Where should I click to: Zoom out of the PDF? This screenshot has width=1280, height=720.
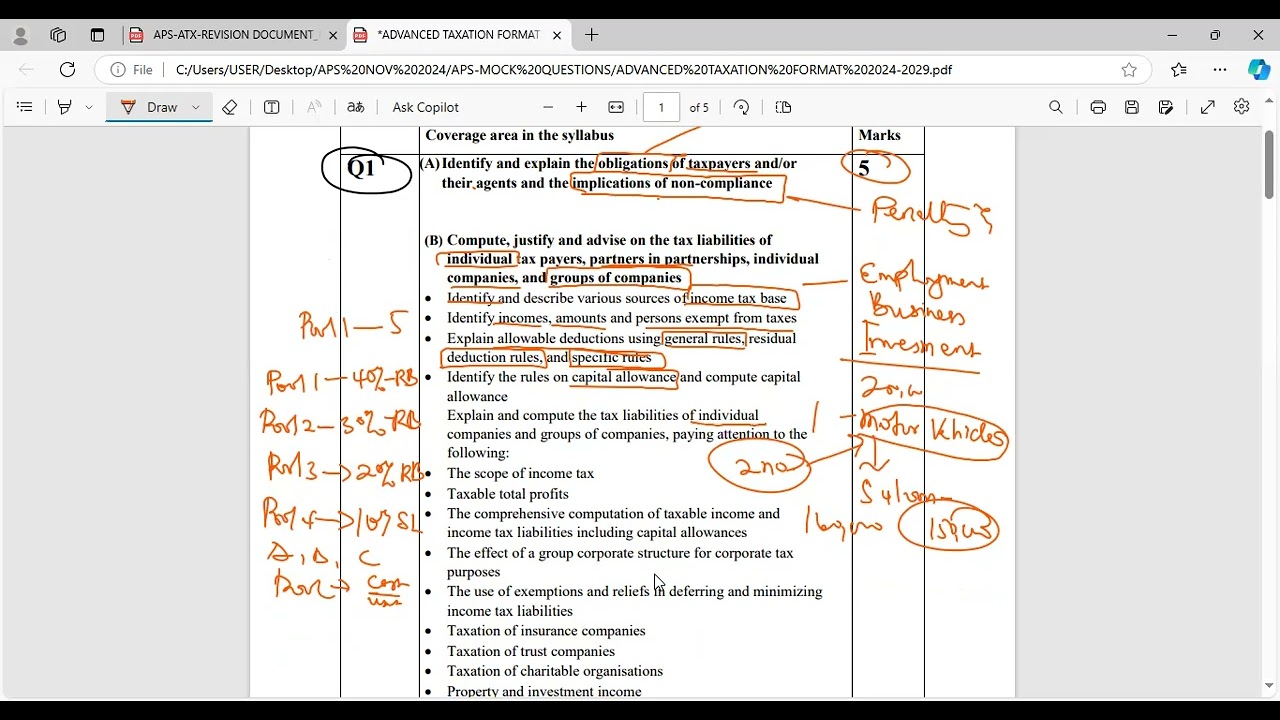coord(548,107)
